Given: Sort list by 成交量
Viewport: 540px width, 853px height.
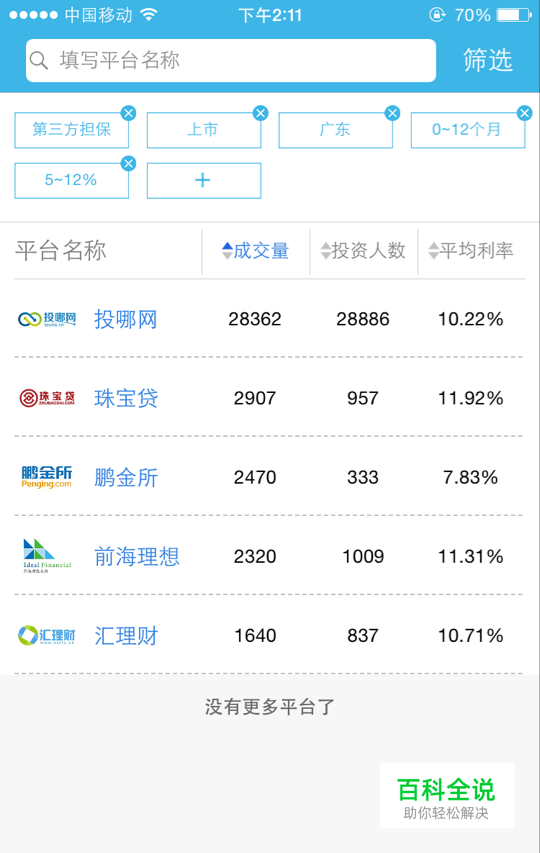Looking at the screenshot, I should point(256,251).
